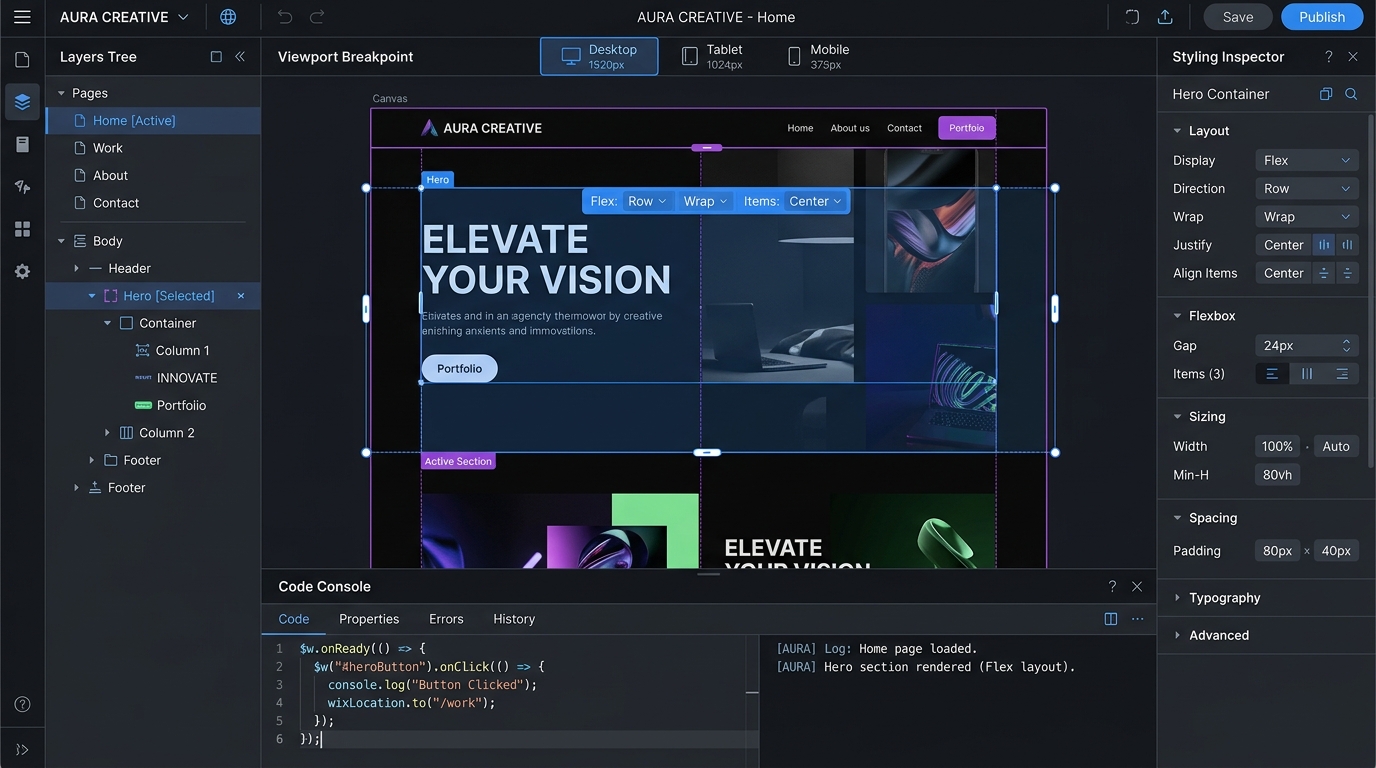Click the square pop-out icon in Layers Tree

(x=216, y=57)
